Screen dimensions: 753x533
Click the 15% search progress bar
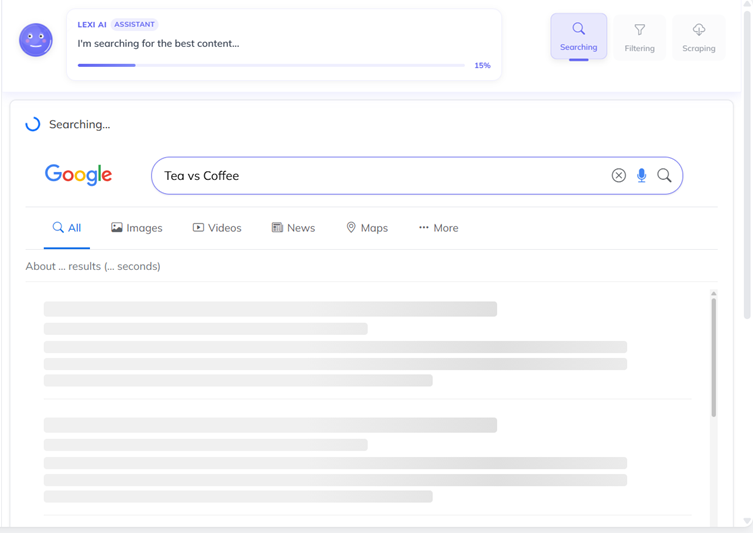pos(271,65)
